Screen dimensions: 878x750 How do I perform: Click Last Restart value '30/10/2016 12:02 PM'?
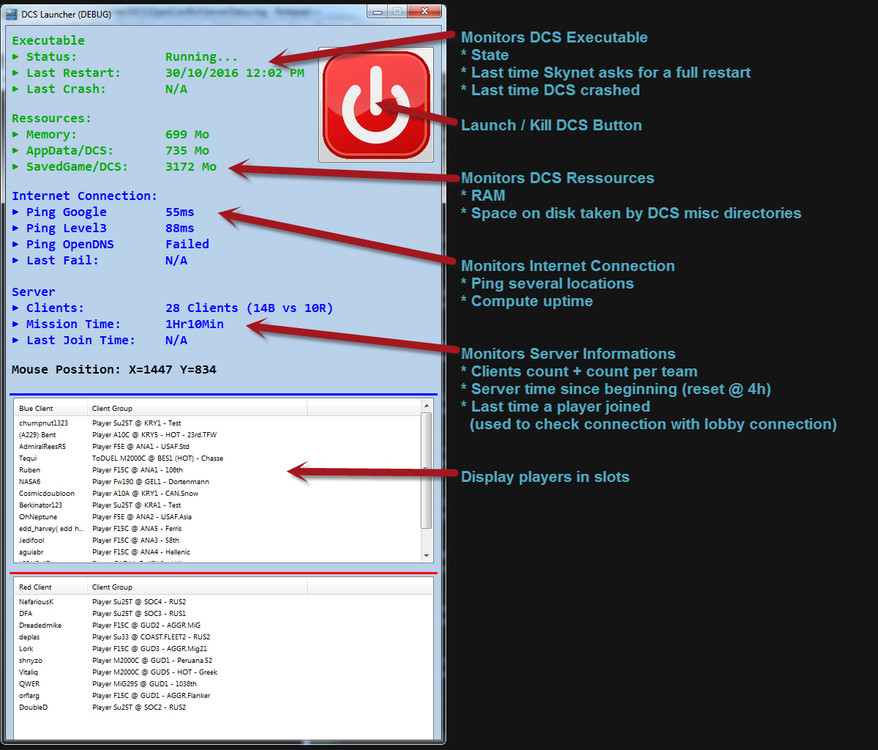[235, 73]
